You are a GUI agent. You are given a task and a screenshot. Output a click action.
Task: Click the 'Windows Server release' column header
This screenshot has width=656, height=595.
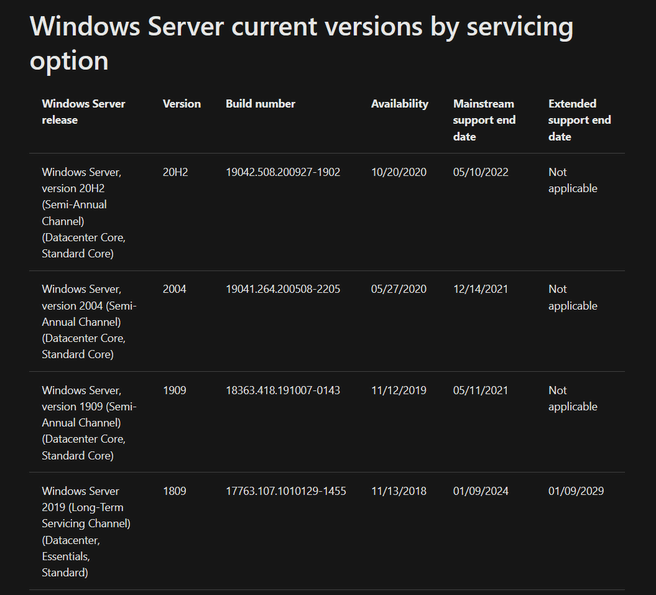[x=83, y=112]
